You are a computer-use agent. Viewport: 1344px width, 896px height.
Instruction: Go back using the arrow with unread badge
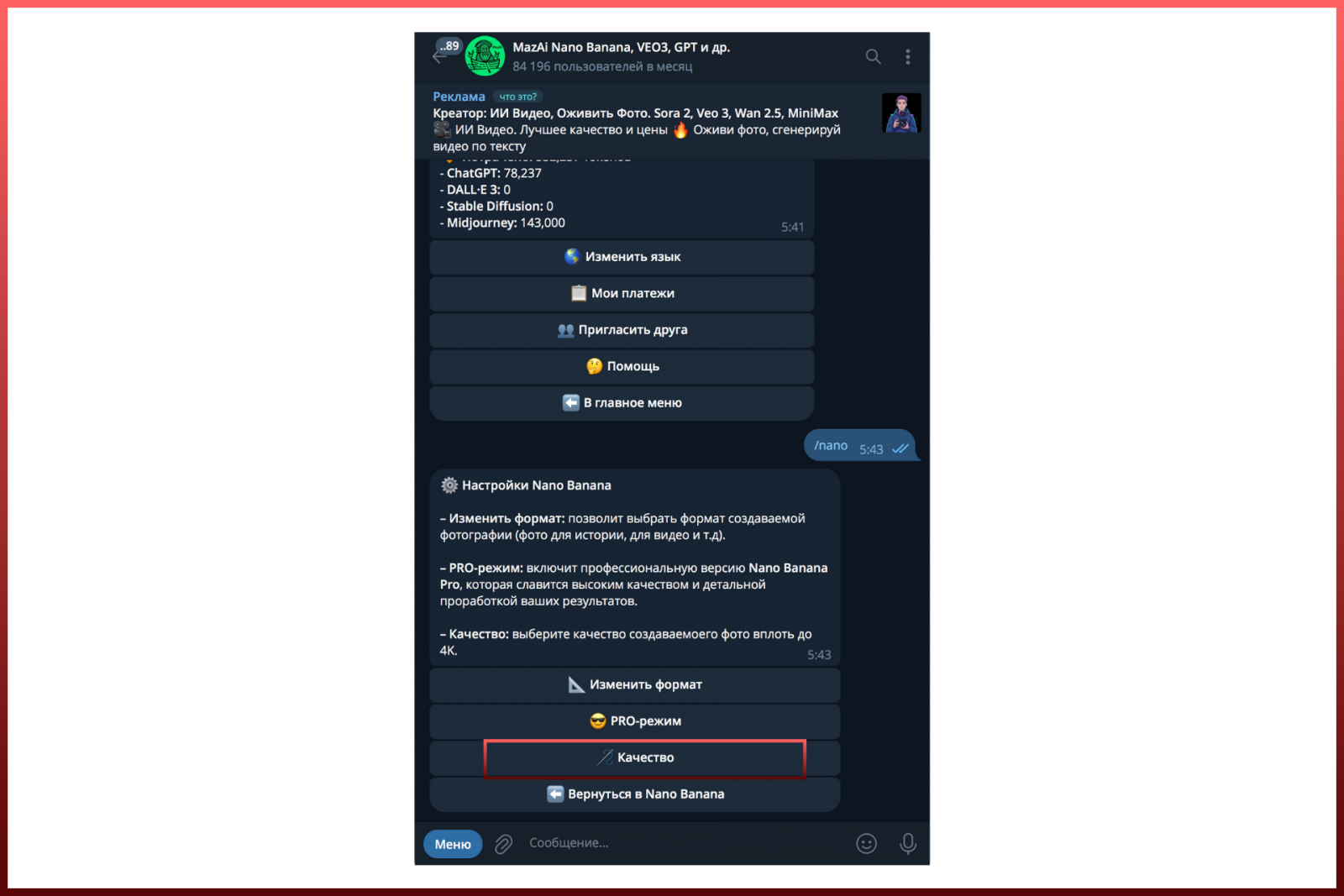tap(444, 53)
